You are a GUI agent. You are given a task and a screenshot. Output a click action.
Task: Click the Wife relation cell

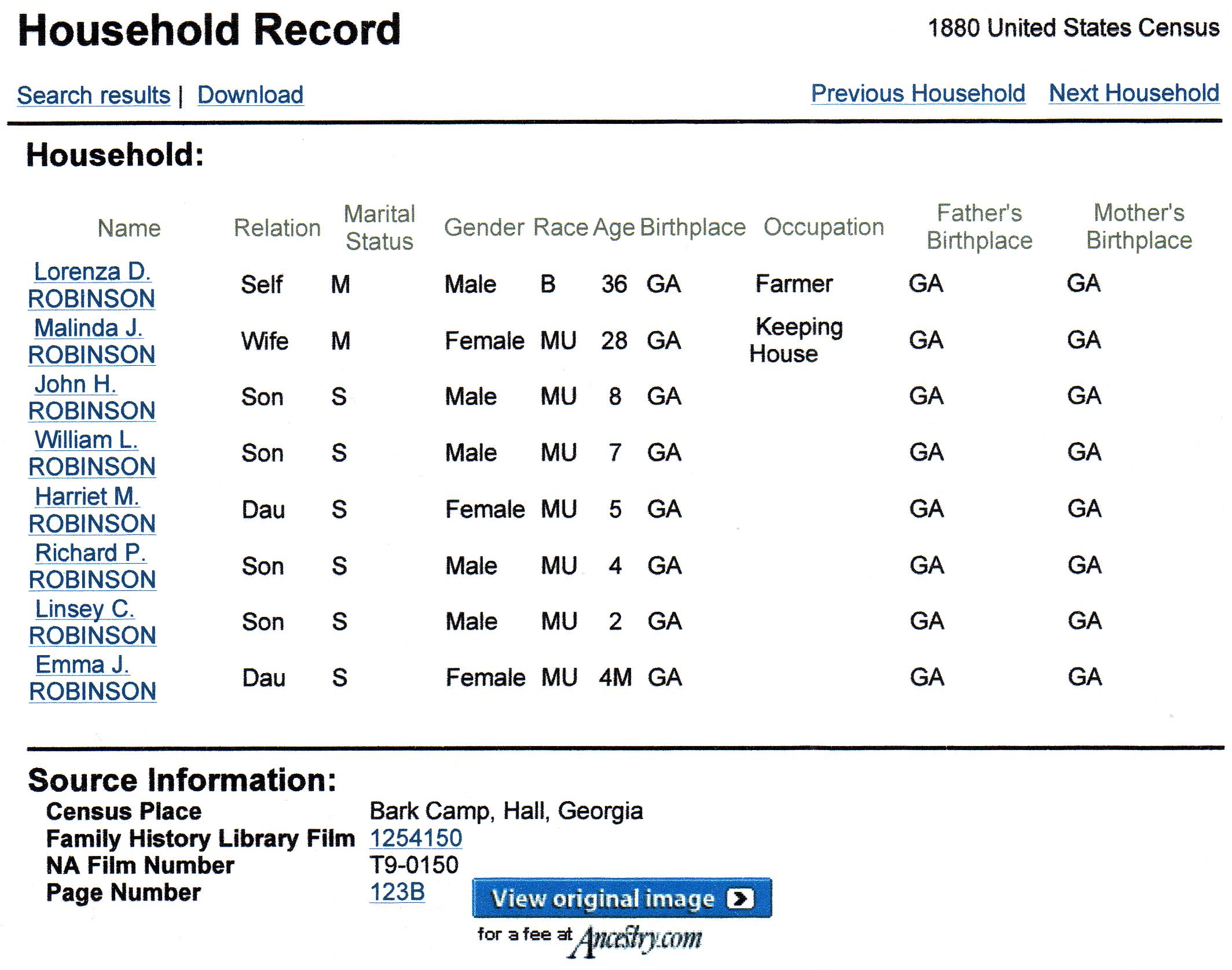pyautogui.click(x=265, y=341)
